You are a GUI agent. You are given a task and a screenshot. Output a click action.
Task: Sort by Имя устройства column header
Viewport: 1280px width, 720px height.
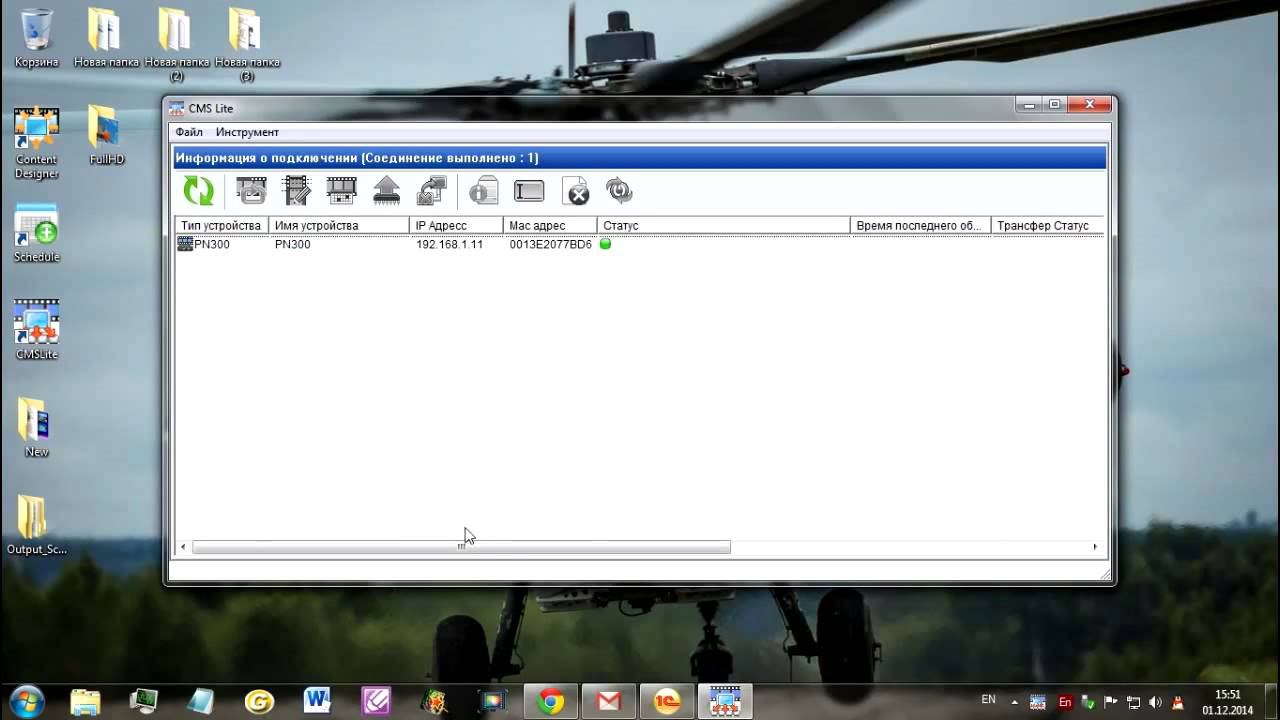coord(339,226)
